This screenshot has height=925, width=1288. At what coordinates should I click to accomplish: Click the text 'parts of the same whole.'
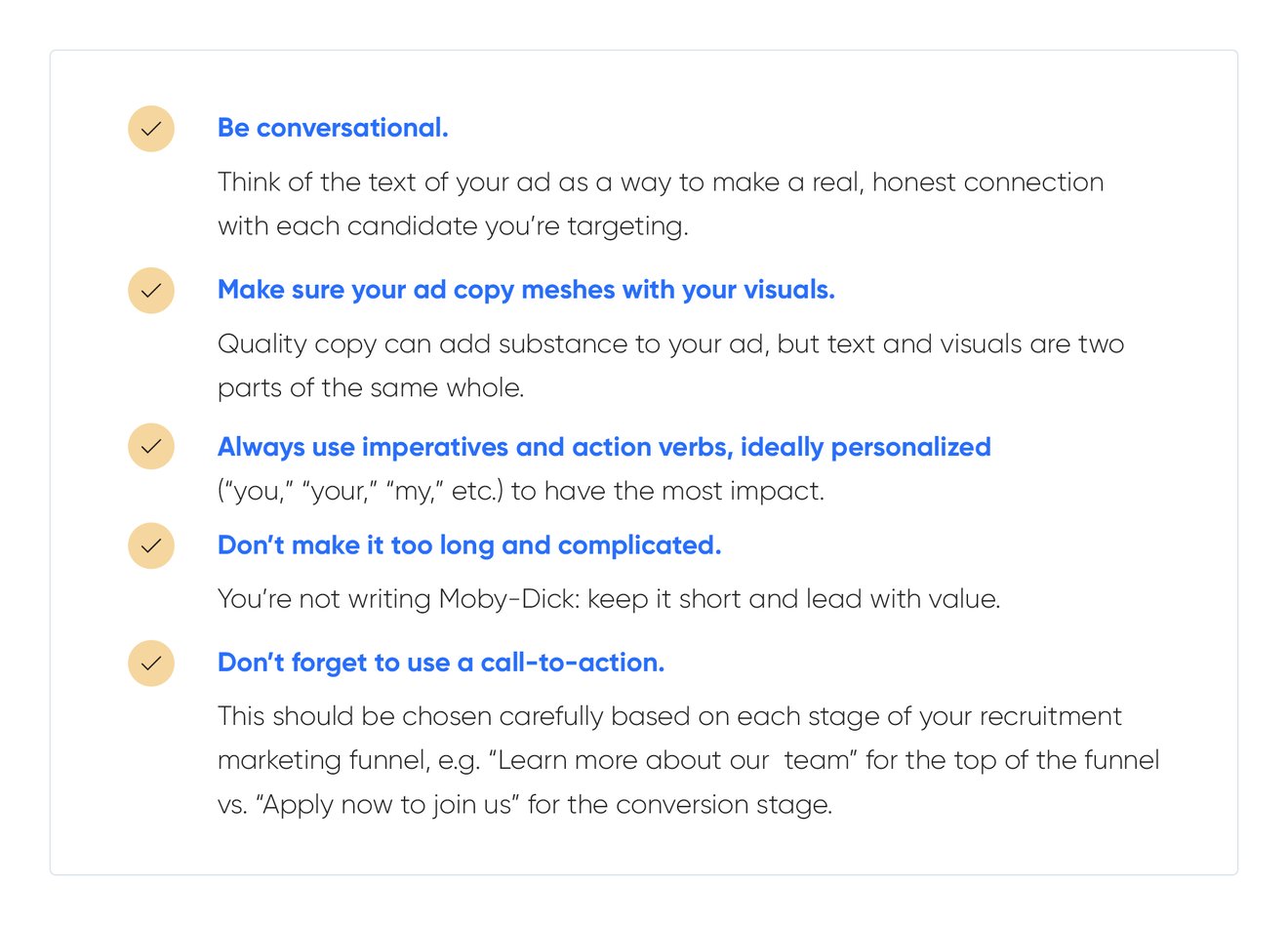(x=371, y=388)
